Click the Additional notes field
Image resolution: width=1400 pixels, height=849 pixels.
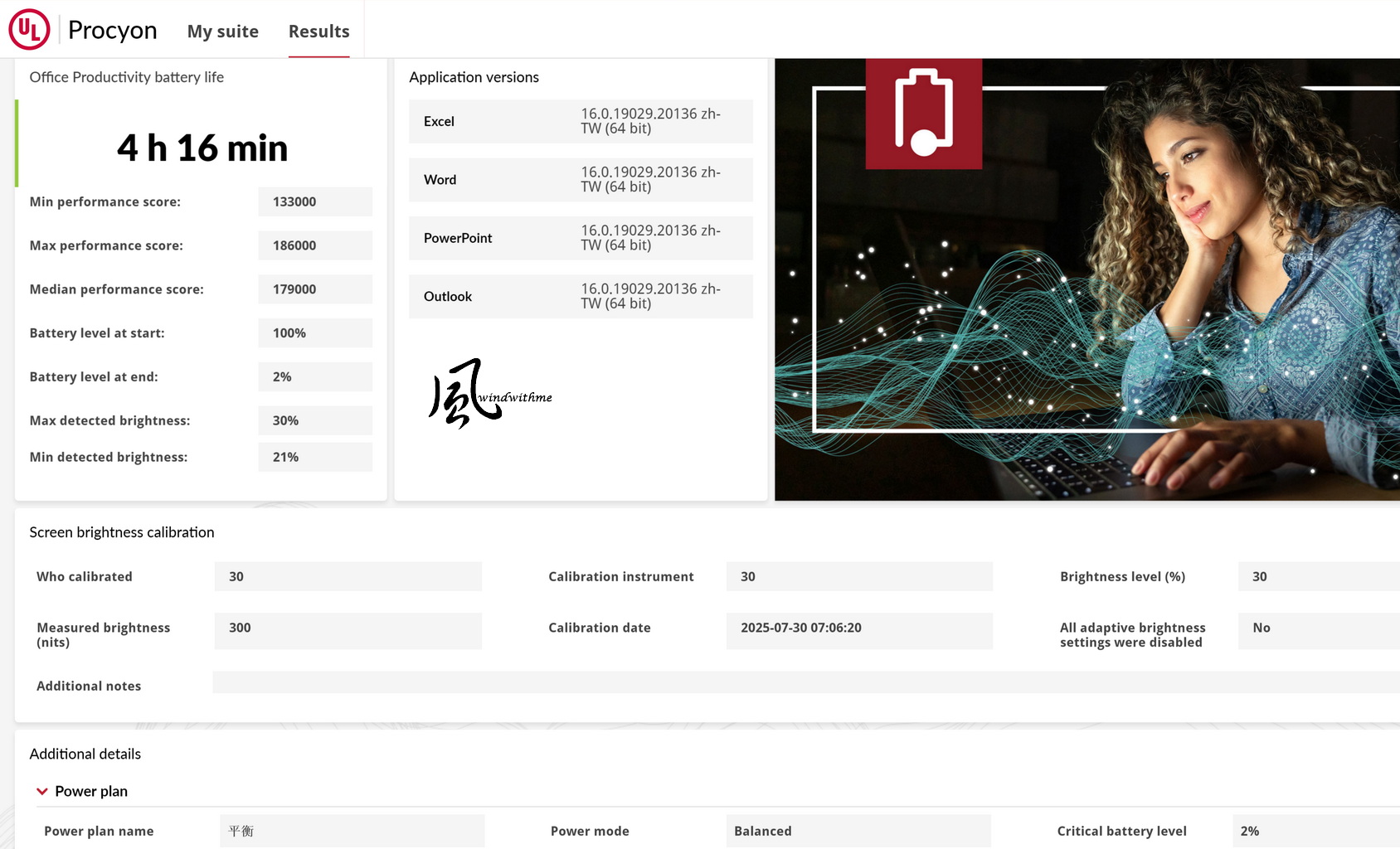pyautogui.click(x=806, y=682)
